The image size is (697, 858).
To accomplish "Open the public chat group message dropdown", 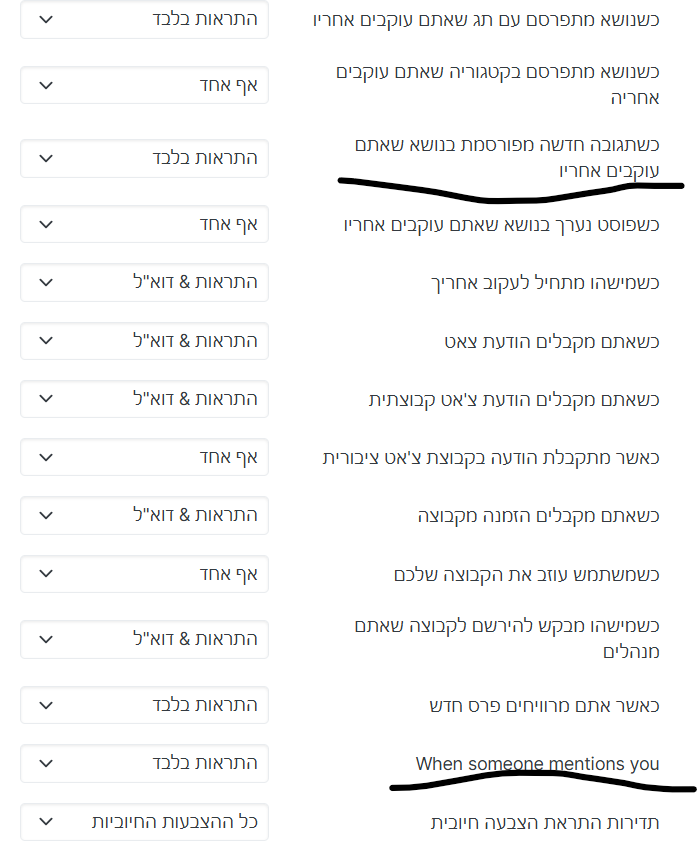I will pyautogui.click(x=144, y=456).
